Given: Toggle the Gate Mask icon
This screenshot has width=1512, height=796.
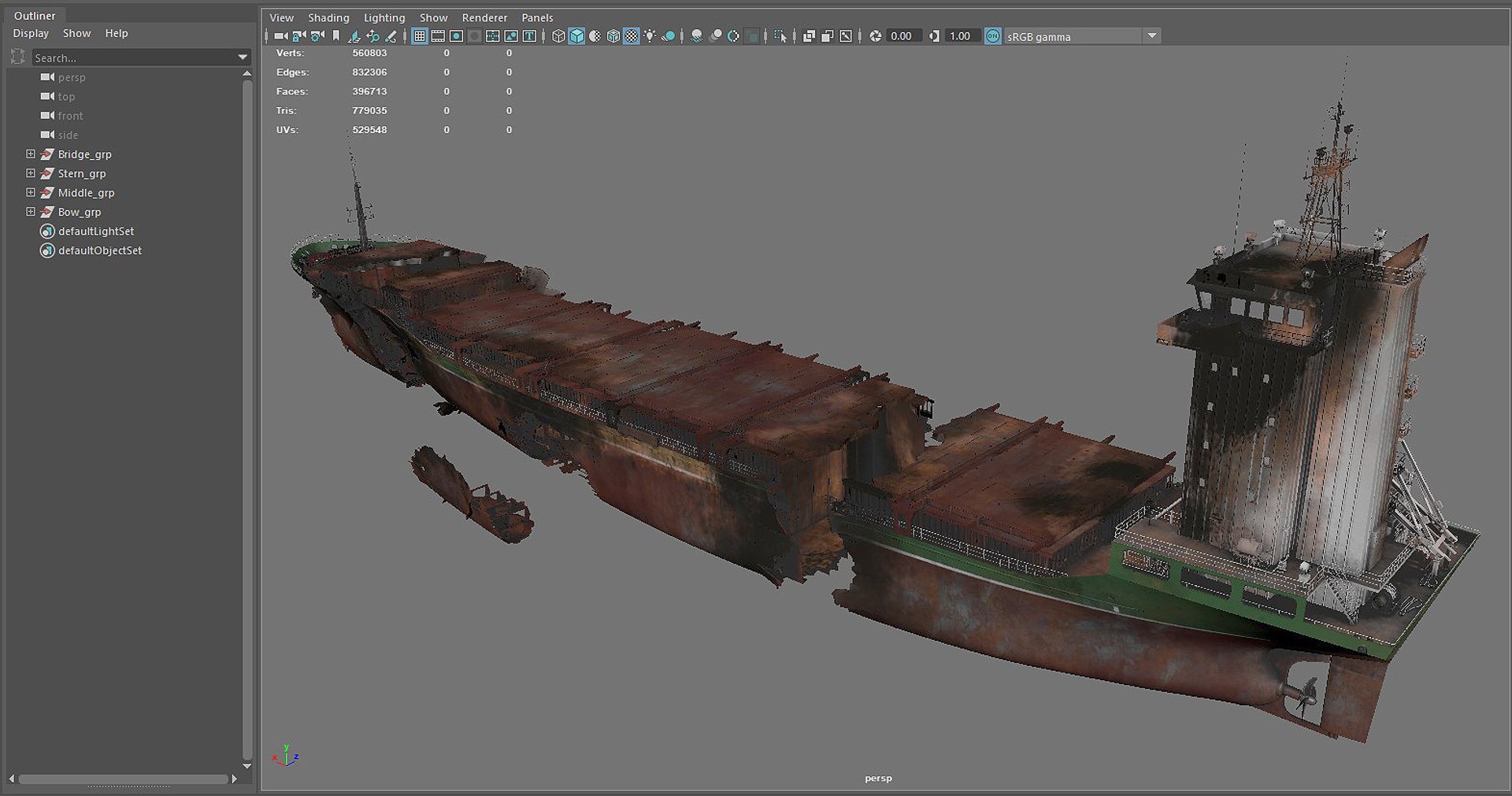Looking at the screenshot, I should coord(474,36).
